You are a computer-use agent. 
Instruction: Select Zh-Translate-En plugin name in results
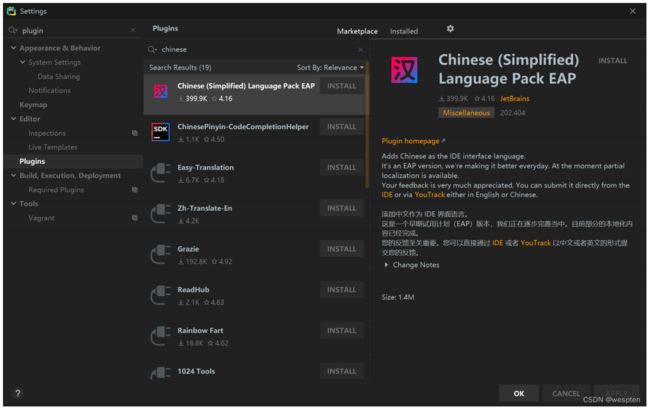point(205,208)
